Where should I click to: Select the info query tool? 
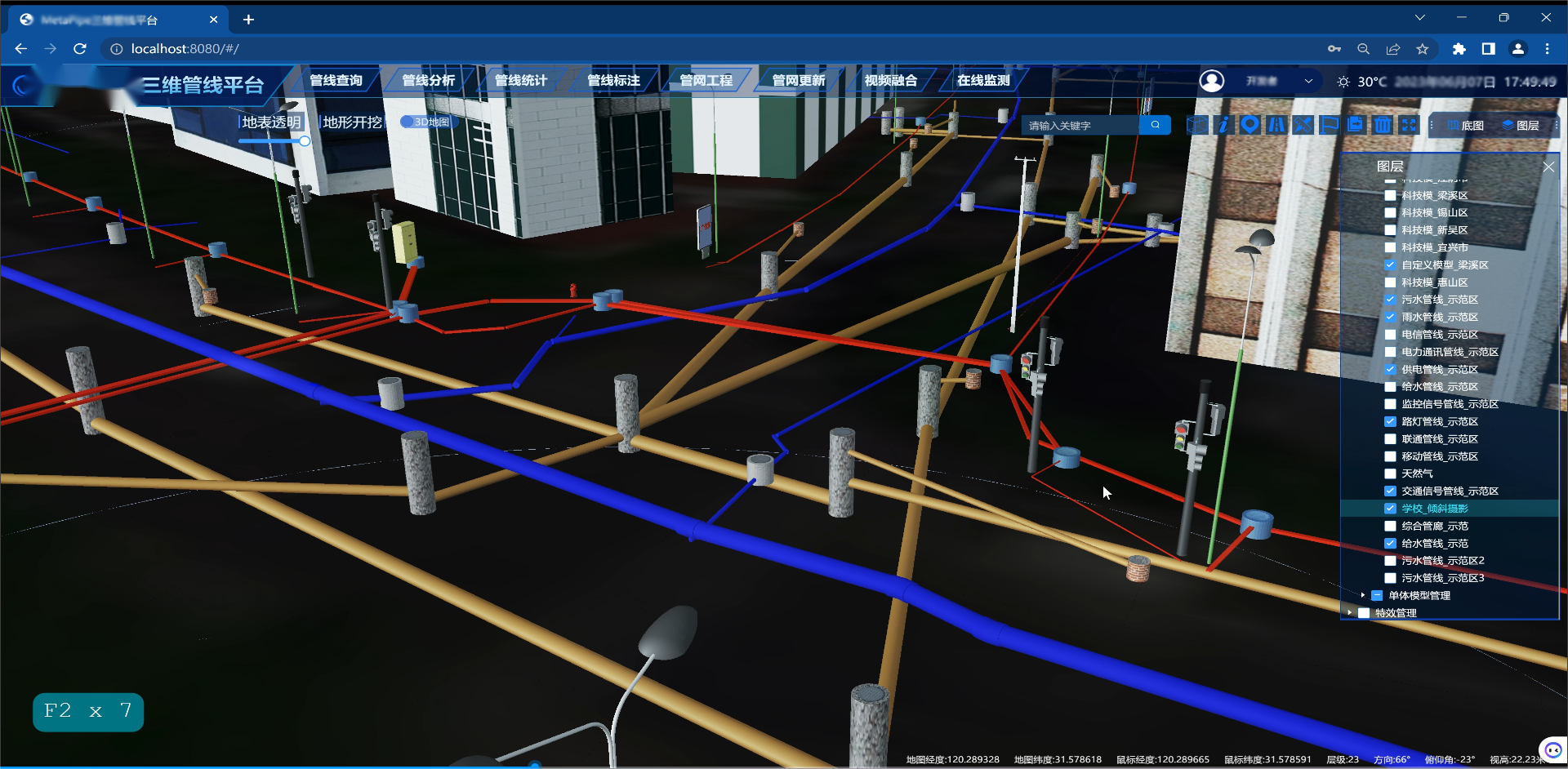1224,125
